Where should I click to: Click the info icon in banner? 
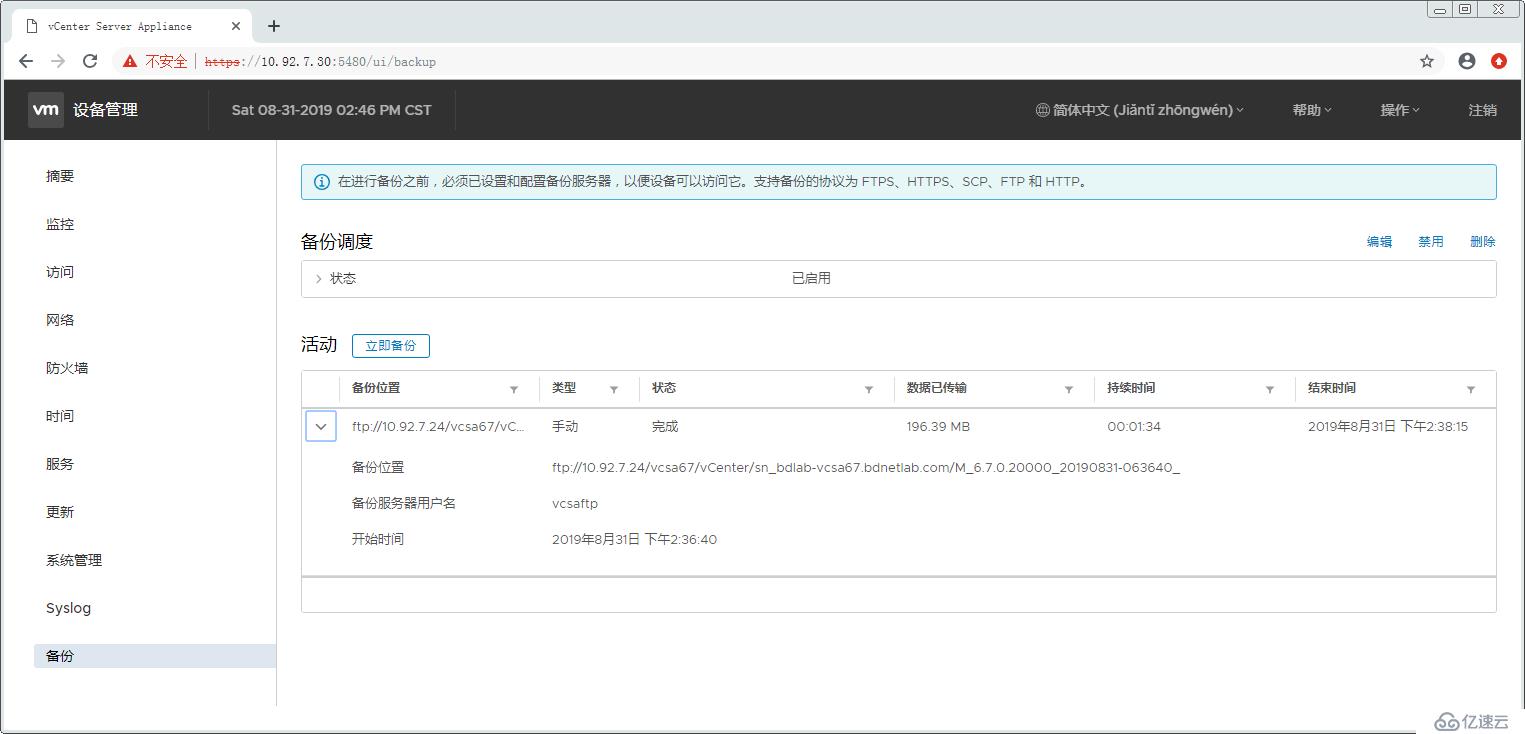point(322,182)
